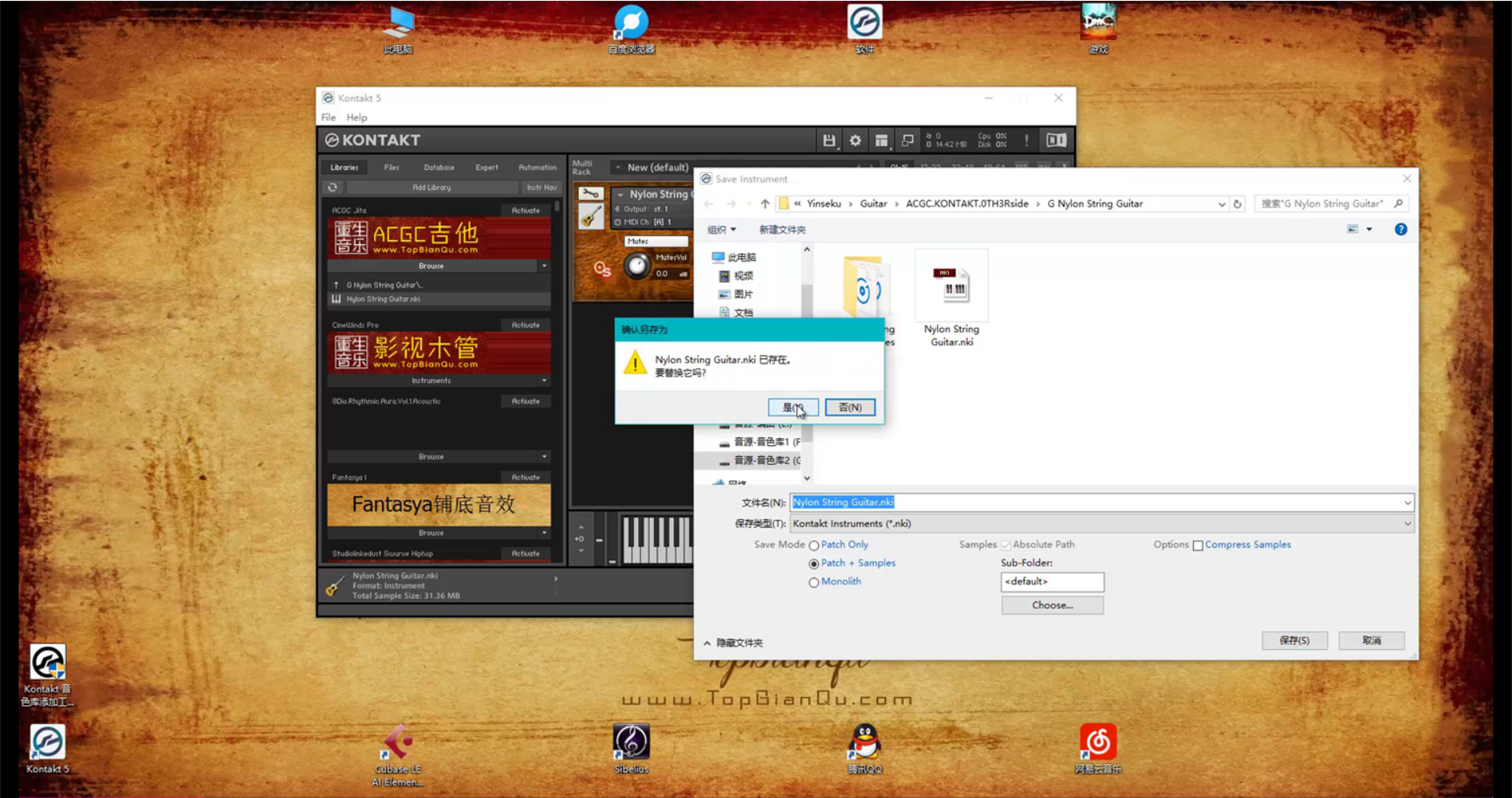Open Baidu browser desktop icon
This screenshot has height=798, width=1512.
coord(631,28)
